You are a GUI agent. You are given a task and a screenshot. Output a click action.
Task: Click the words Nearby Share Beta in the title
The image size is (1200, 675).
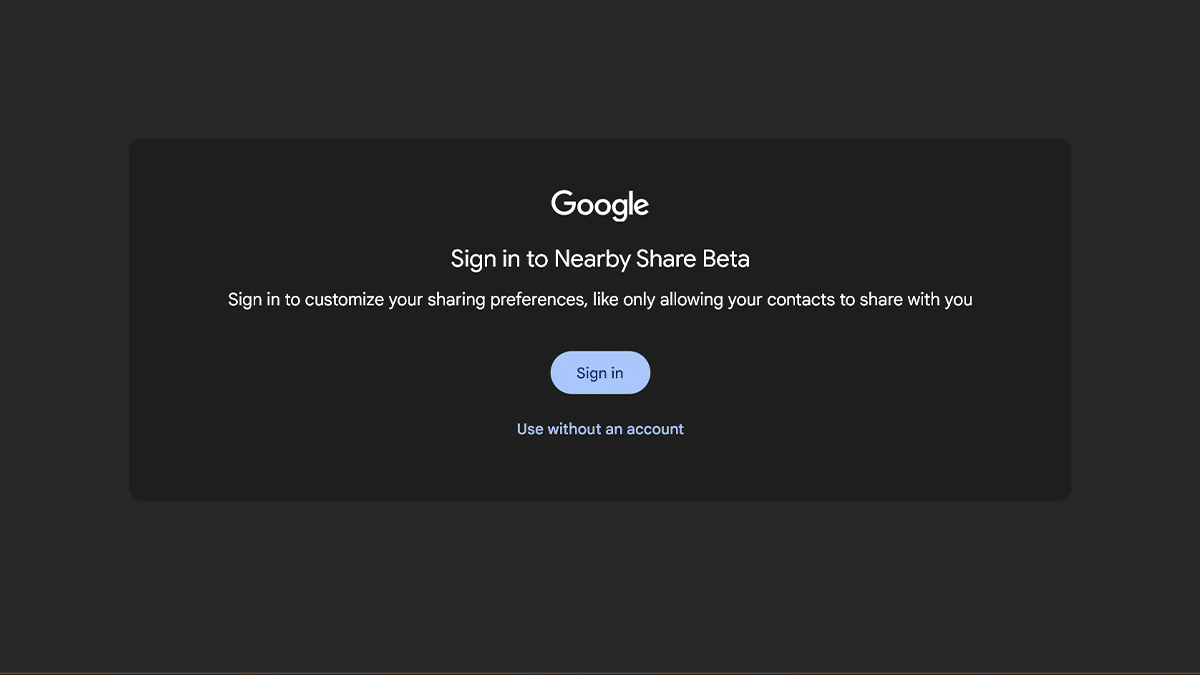(651, 259)
